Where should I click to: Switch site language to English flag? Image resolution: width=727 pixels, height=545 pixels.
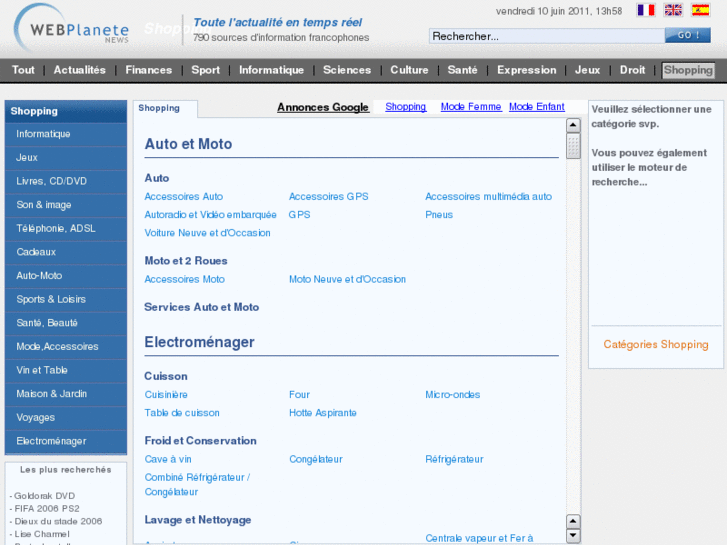(x=673, y=10)
